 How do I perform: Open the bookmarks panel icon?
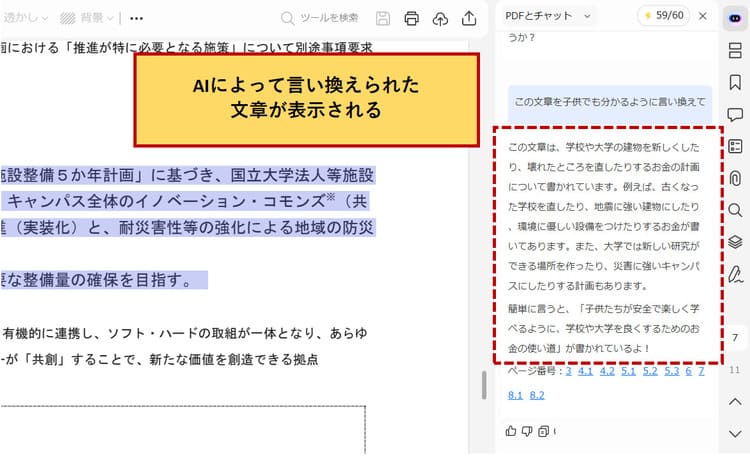pos(735,82)
